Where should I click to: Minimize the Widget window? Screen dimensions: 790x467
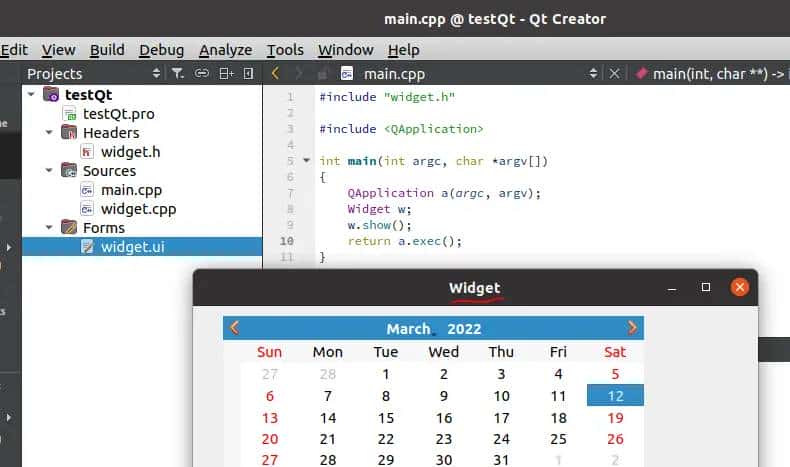[672, 288]
